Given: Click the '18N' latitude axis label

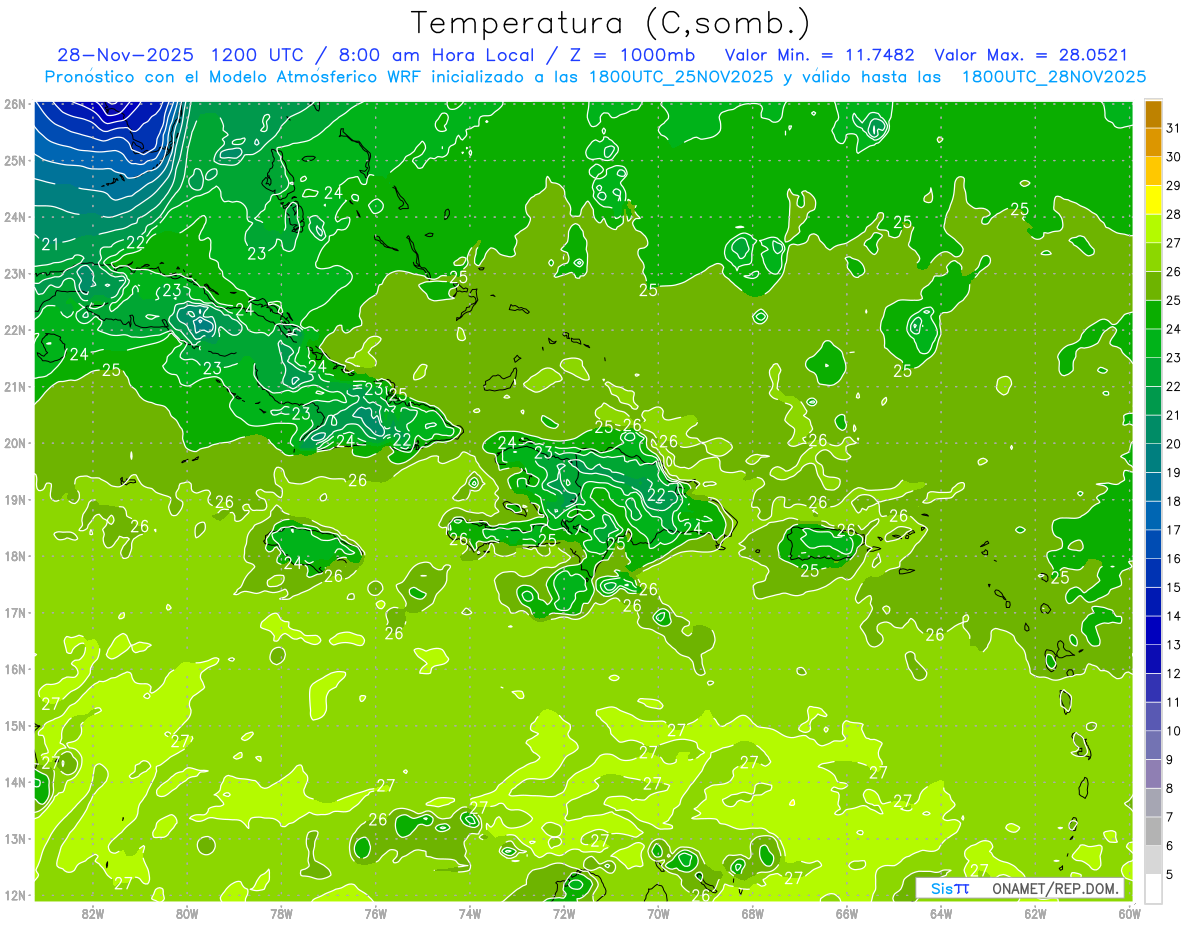Looking at the screenshot, I should click(x=15, y=556).
